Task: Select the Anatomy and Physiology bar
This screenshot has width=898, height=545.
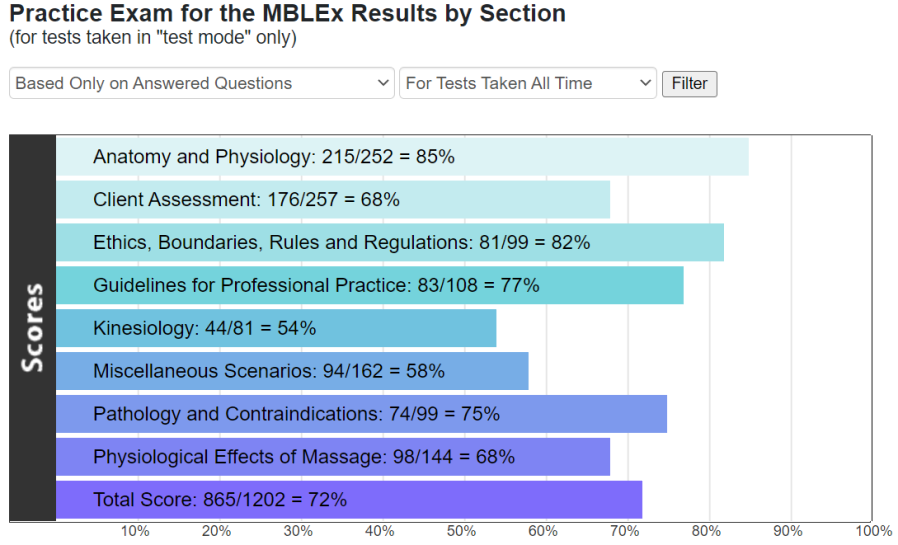Action: [x=402, y=157]
